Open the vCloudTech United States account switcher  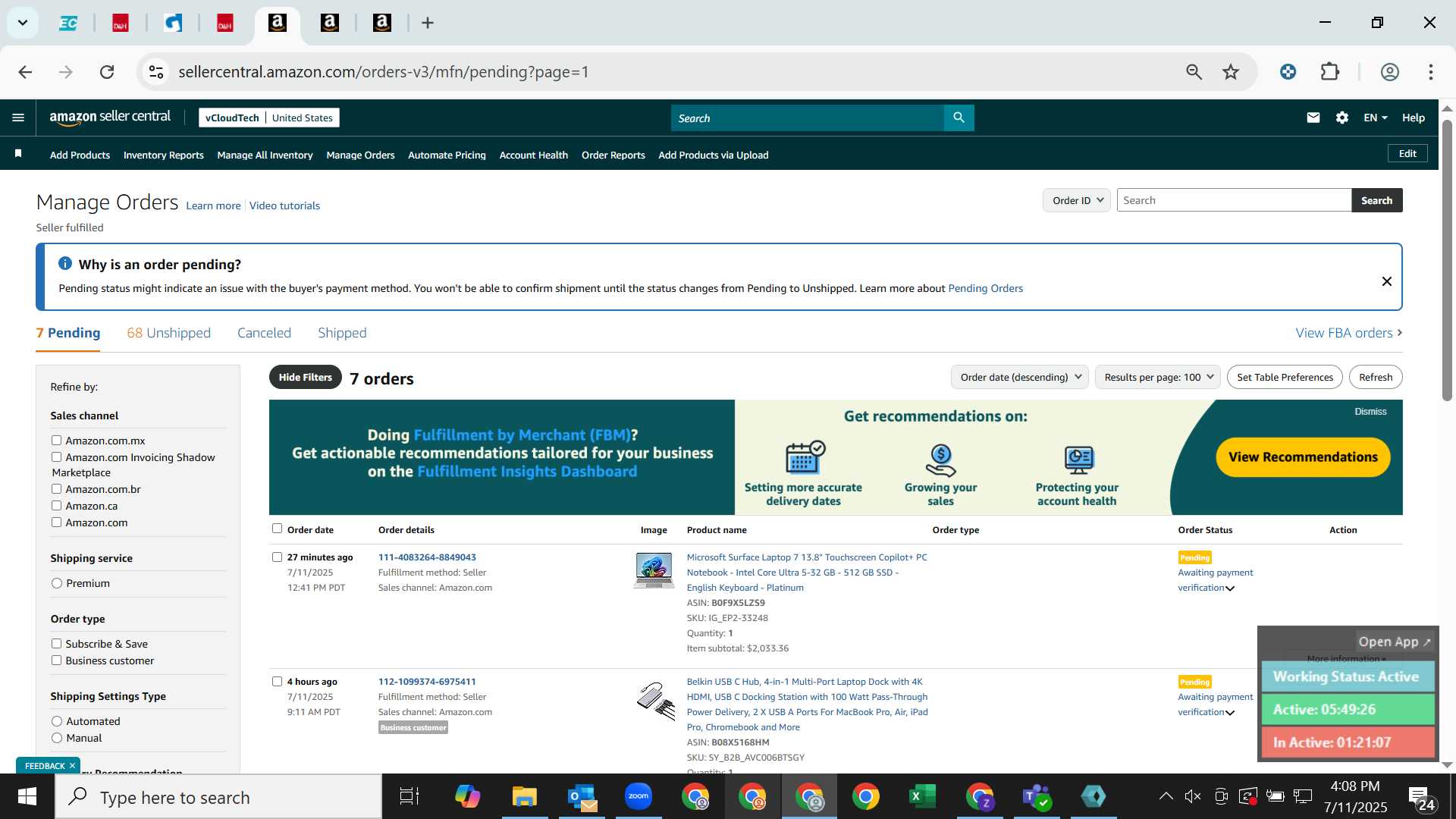tap(269, 118)
